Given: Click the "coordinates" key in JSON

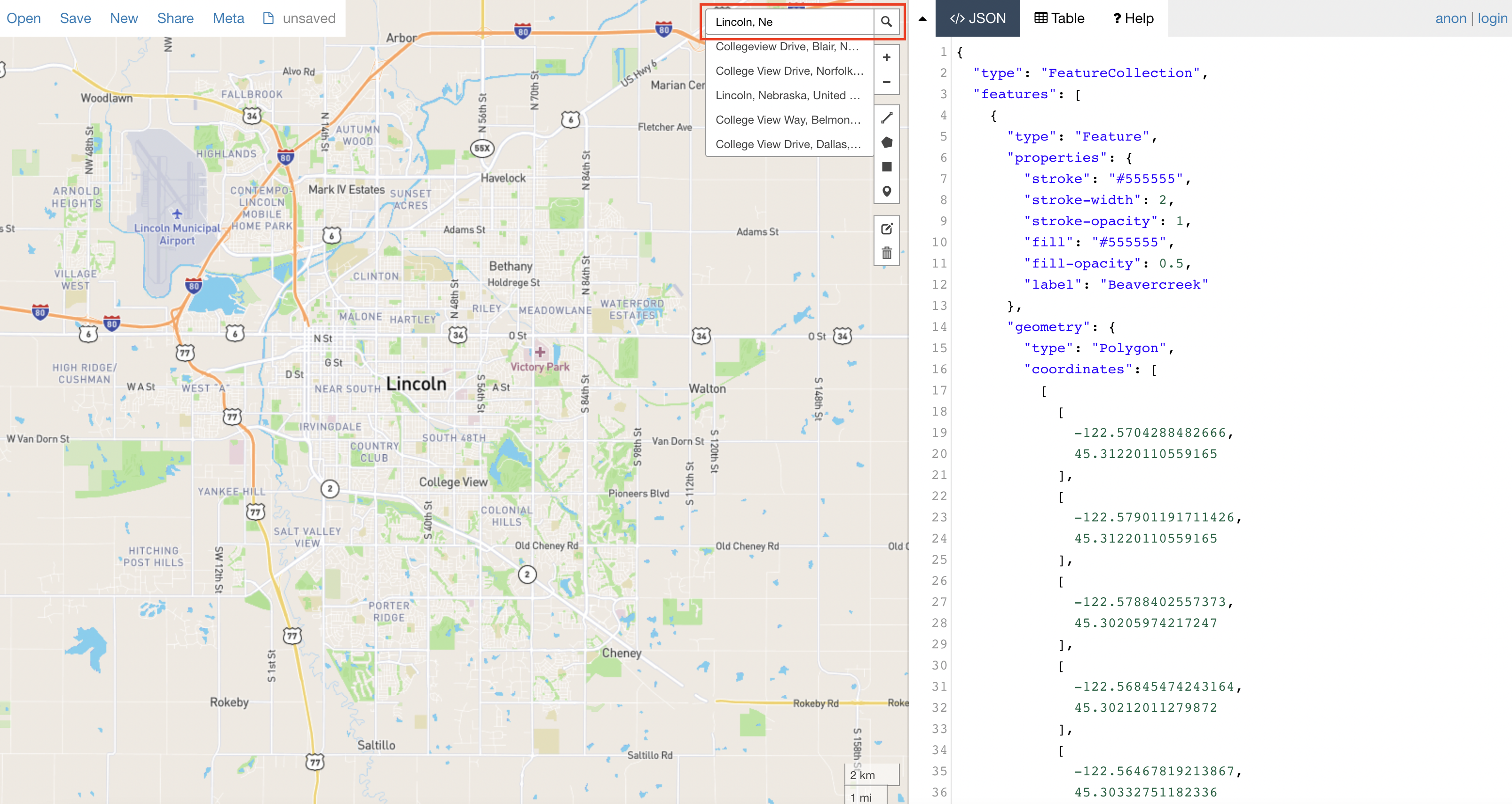Looking at the screenshot, I should pyautogui.click(x=1078, y=369).
